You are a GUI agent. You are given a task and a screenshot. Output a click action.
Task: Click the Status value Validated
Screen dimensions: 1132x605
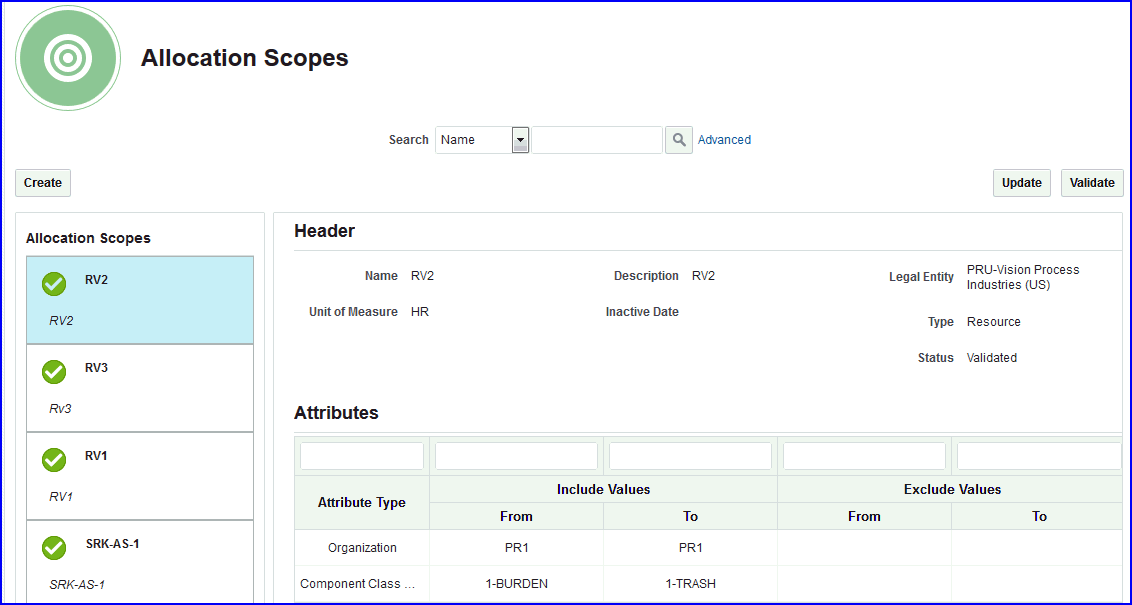[991, 358]
